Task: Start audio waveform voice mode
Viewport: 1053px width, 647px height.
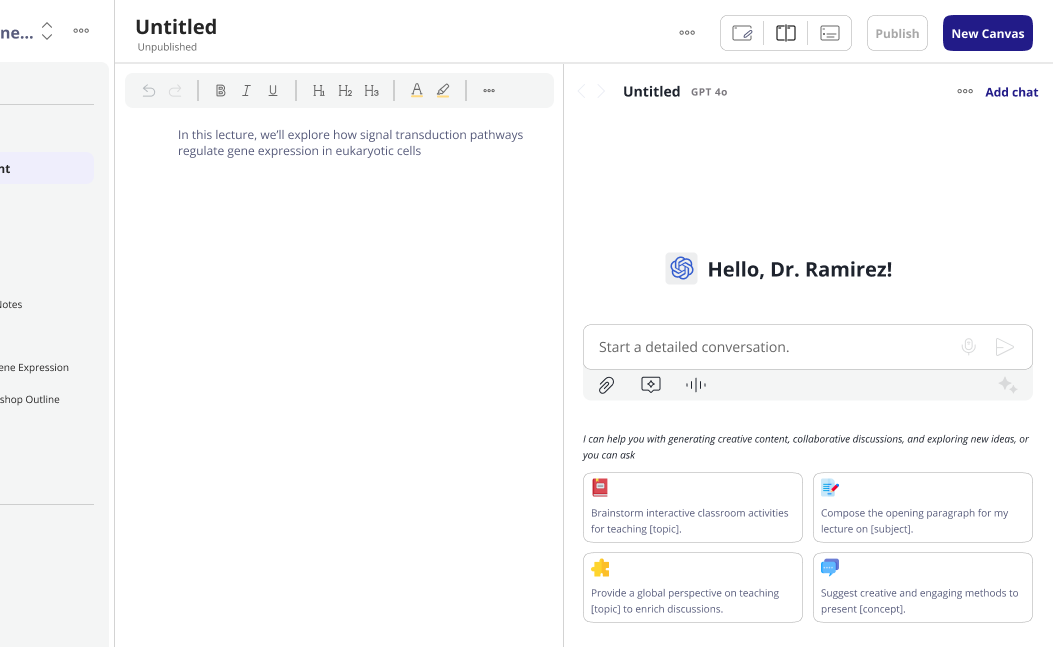Action: point(696,385)
